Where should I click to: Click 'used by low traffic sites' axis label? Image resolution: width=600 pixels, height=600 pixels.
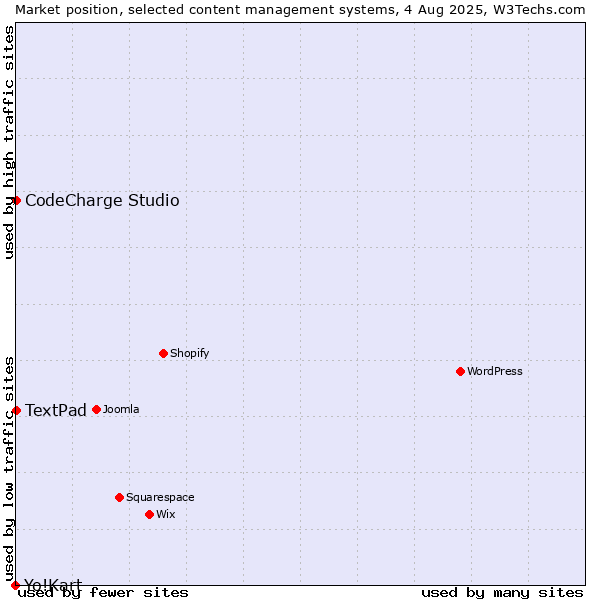pyautogui.click(x=9, y=468)
